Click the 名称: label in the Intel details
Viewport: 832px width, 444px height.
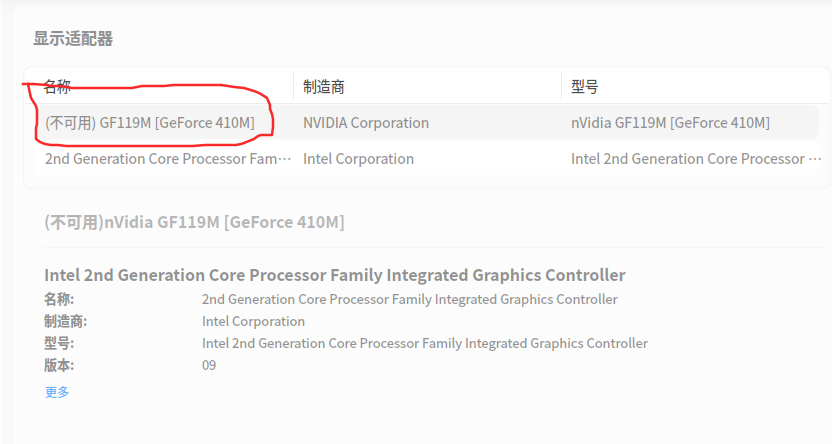click(59, 299)
